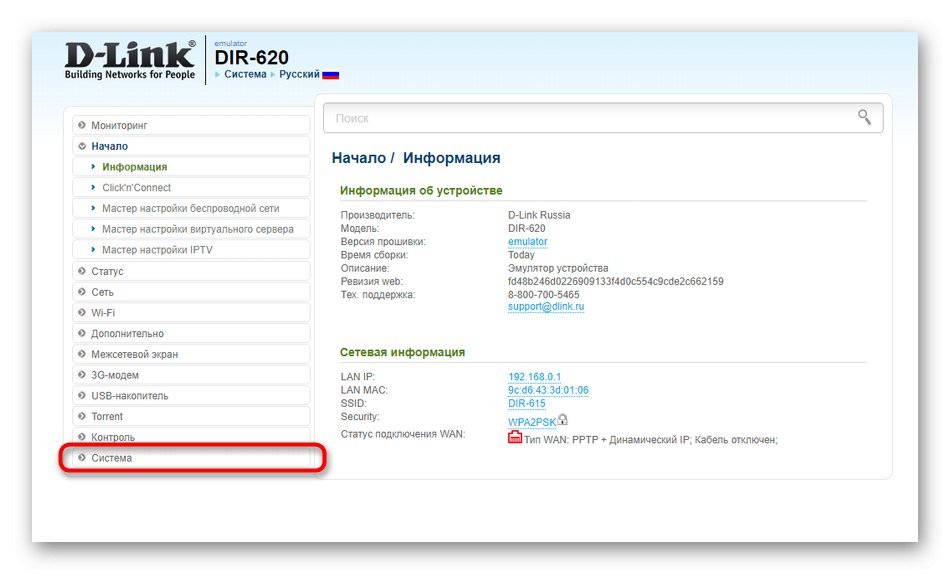Click the 8-800-700-5465 support phone
950x574 pixels.
pos(543,295)
